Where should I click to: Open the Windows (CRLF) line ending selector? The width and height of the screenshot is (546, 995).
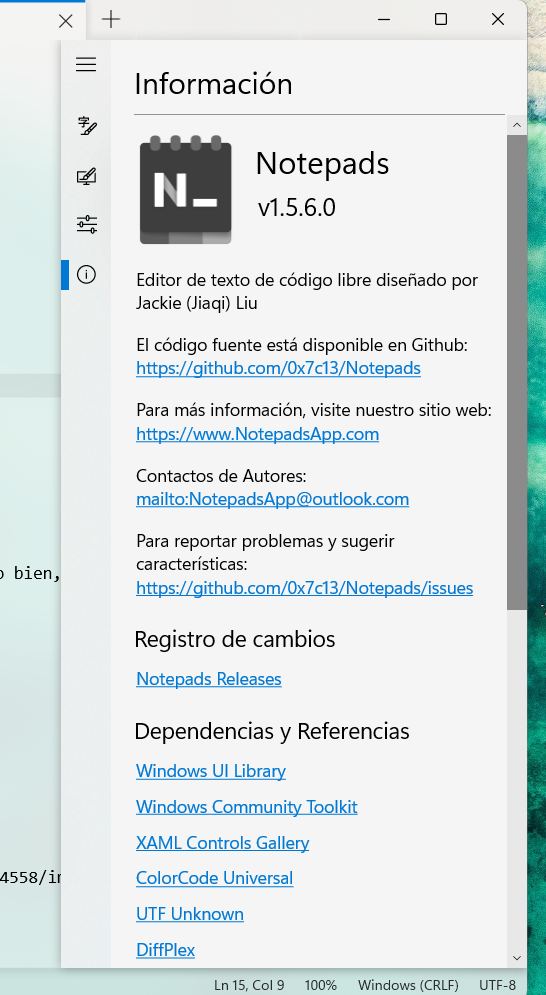[408, 985]
